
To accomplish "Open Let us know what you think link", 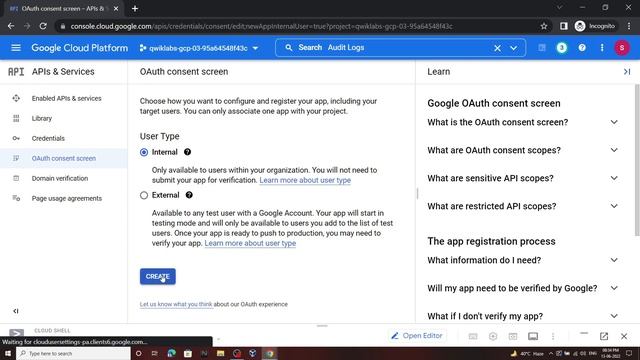I will click(176, 304).
